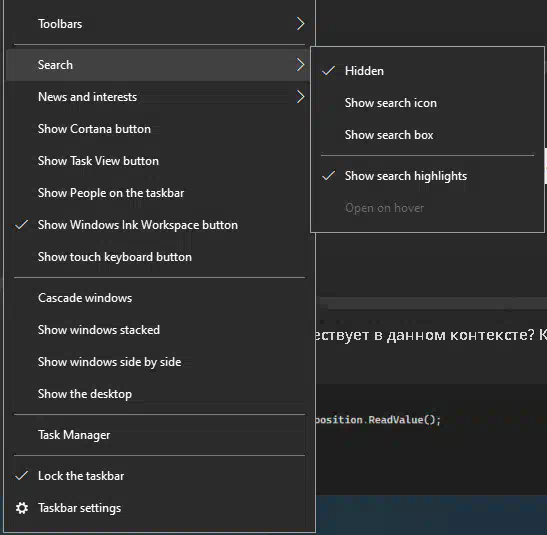The width and height of the screenshot is (547, 535).
Task: Click the checkmark beside Lock the taskbar
Action: 22,475
